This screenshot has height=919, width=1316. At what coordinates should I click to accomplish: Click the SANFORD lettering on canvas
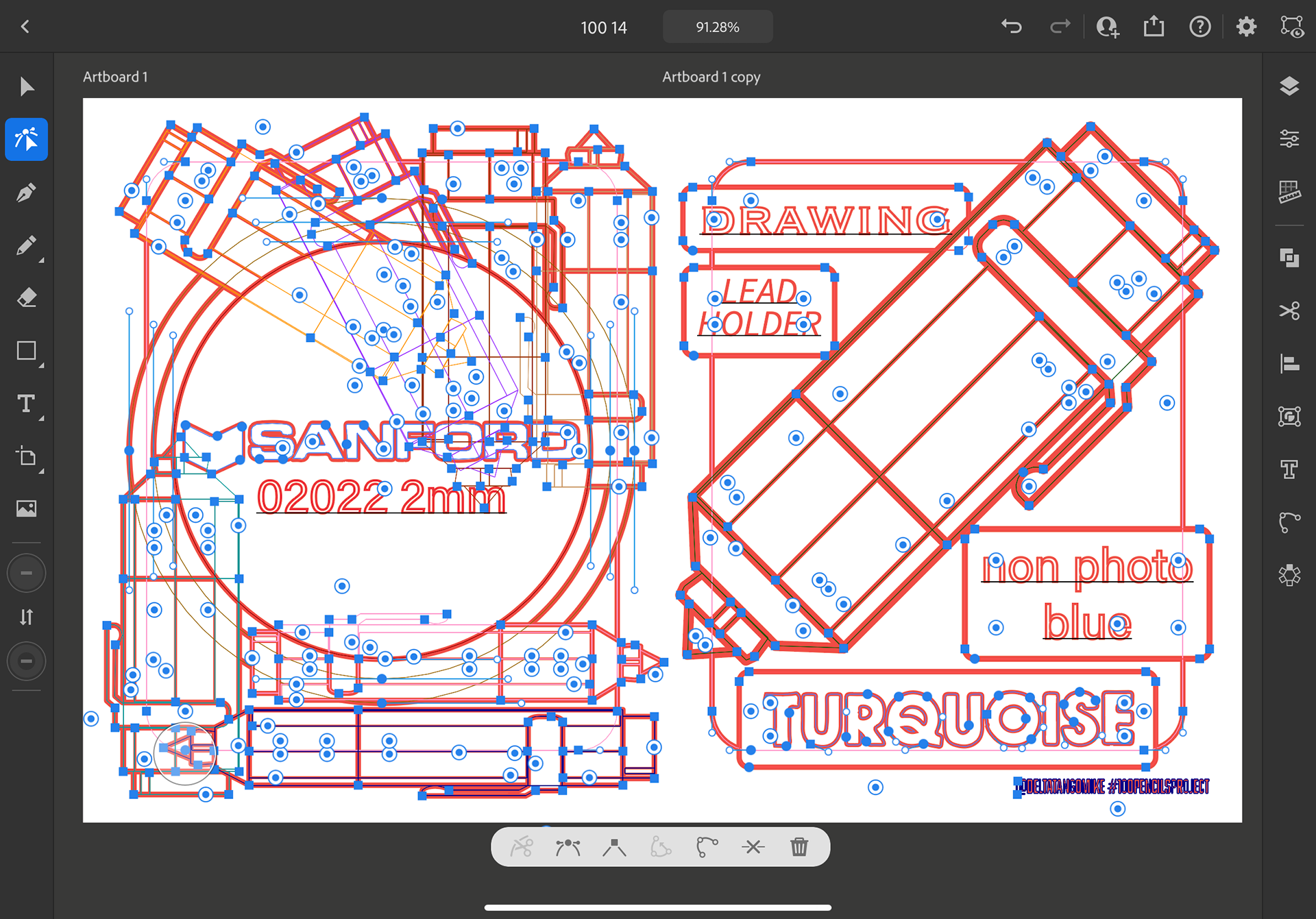point(414,442)
